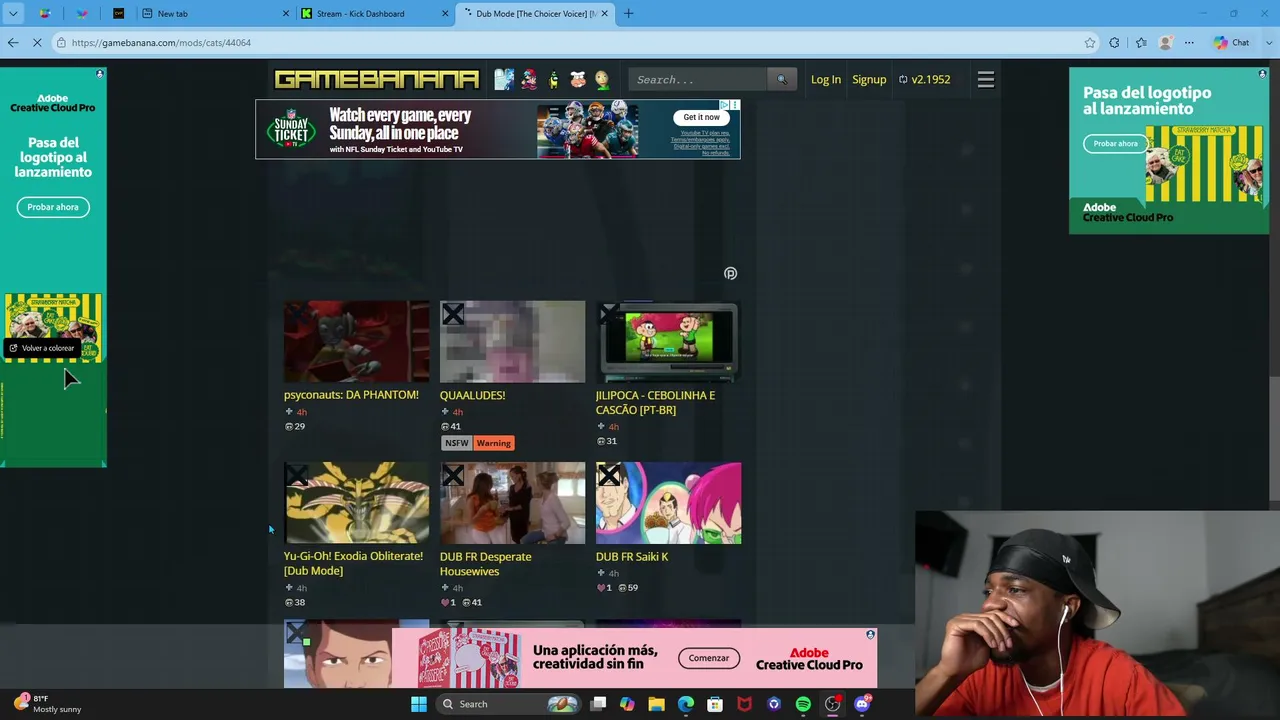Focus the GameBanana search field
1280x720 pixels.
click(x=698, y=80)
